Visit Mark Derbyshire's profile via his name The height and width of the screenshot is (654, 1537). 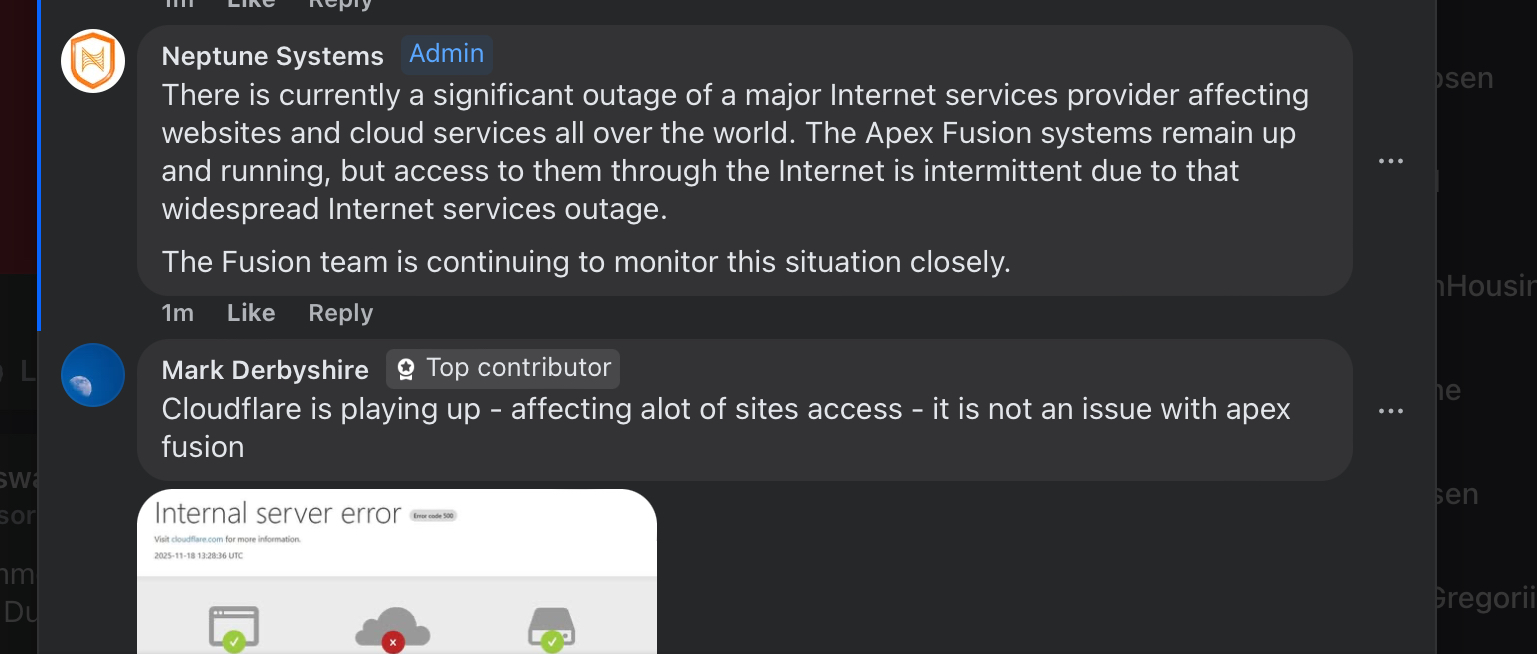[x=265, y=370]
